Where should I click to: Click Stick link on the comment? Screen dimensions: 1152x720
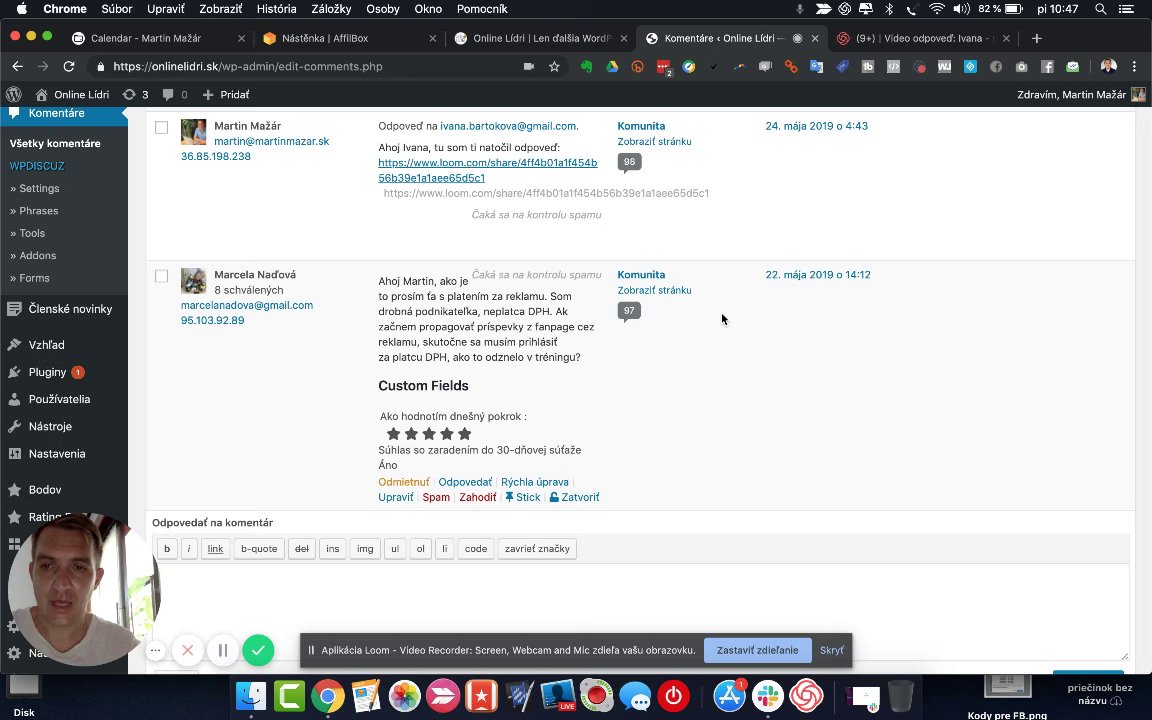tap(522, 497)
